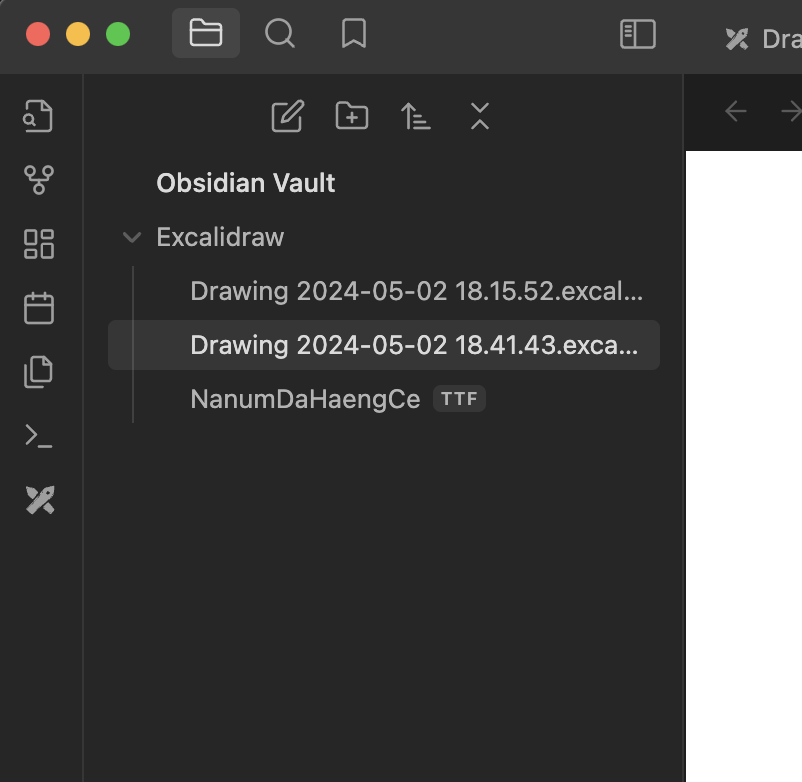This screenshot has width=802, height=782.
Task: Create new Excalidraw drawing from ribbon
Action: pyautogui.click(x=40, y=500)
